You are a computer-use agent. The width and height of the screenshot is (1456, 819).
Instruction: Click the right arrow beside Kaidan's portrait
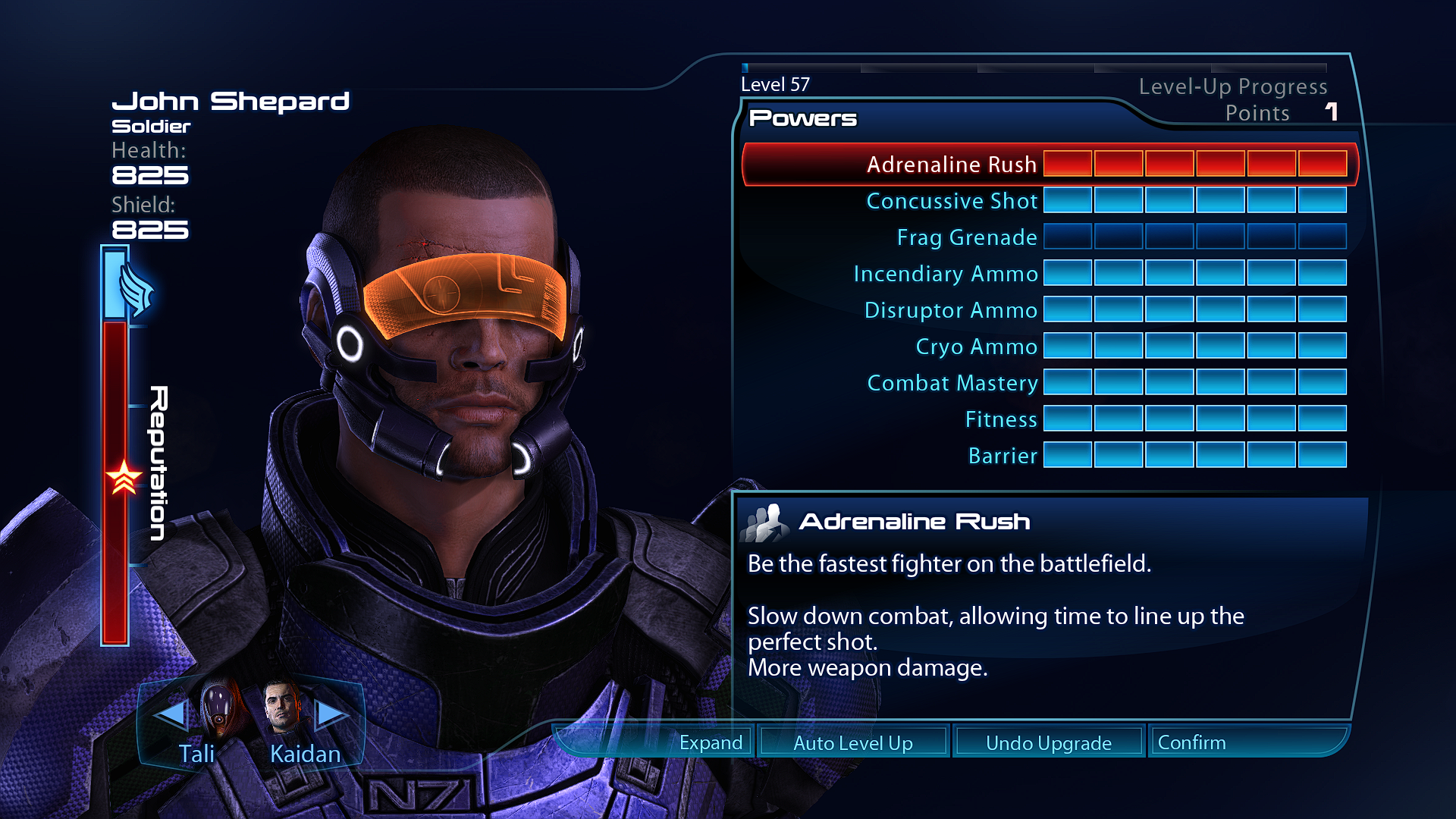(x=331, y=714)
